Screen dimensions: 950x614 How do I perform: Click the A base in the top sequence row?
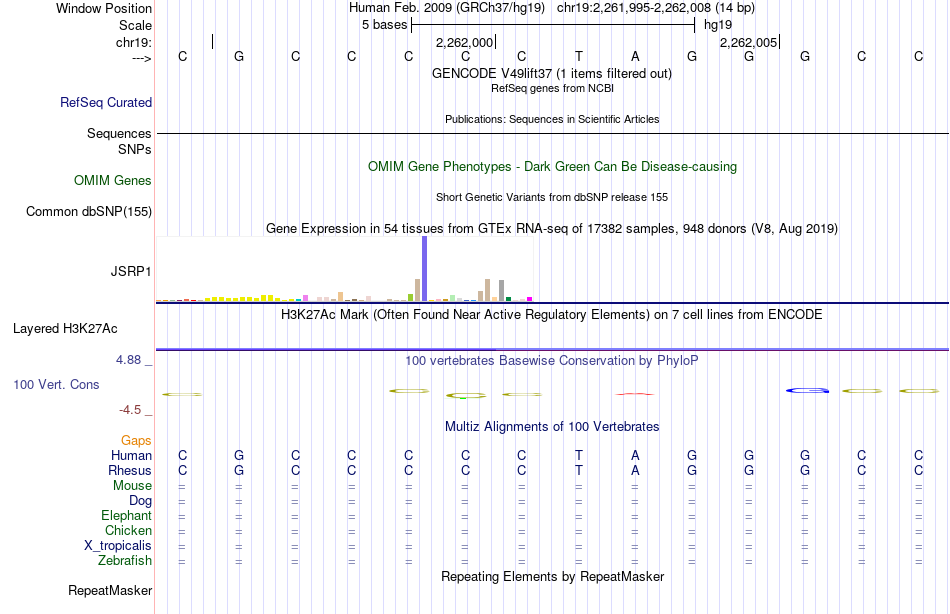[635, 56]
